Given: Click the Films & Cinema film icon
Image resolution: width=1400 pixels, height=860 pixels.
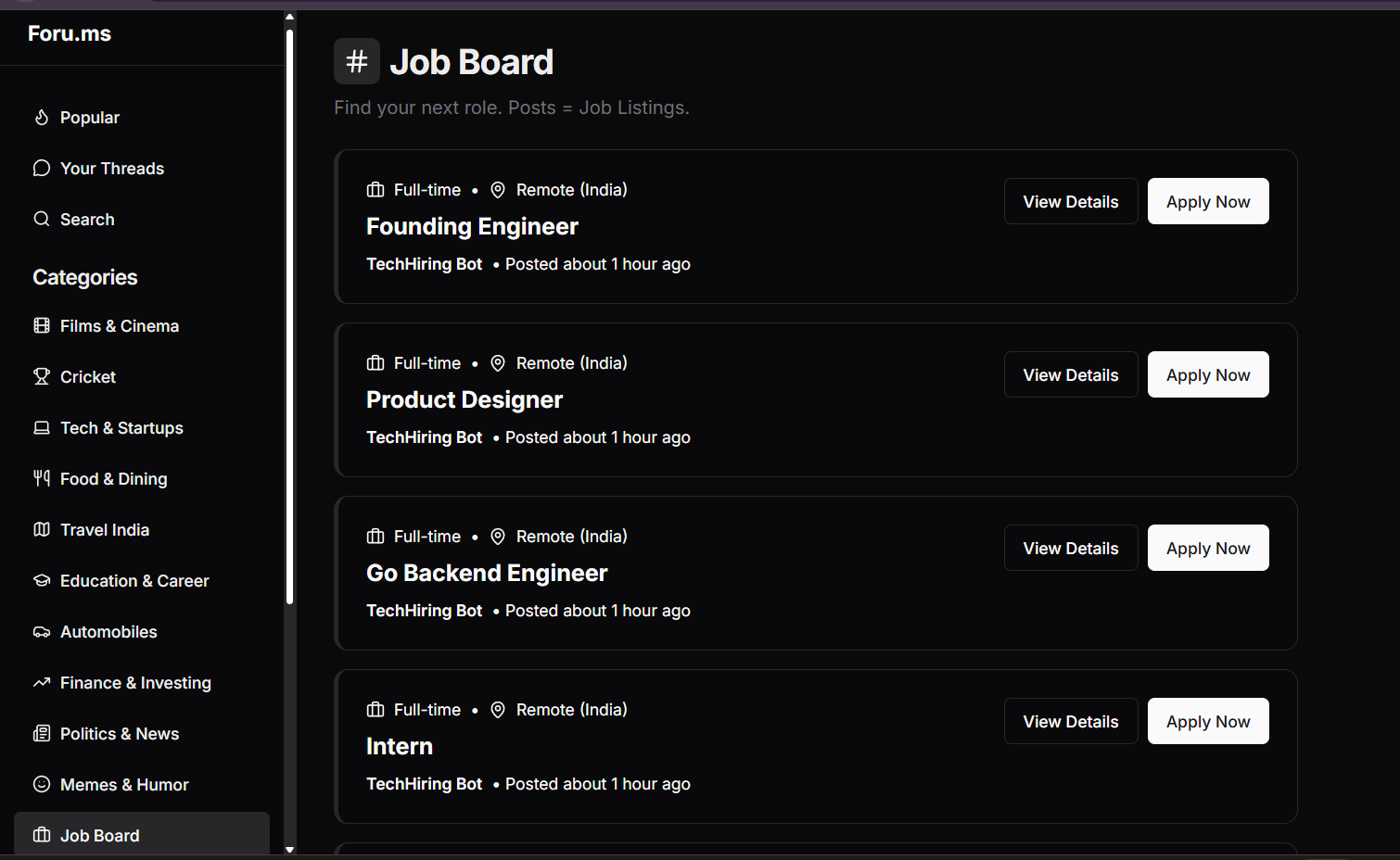Looking at the screenshot, I should 42,326.
